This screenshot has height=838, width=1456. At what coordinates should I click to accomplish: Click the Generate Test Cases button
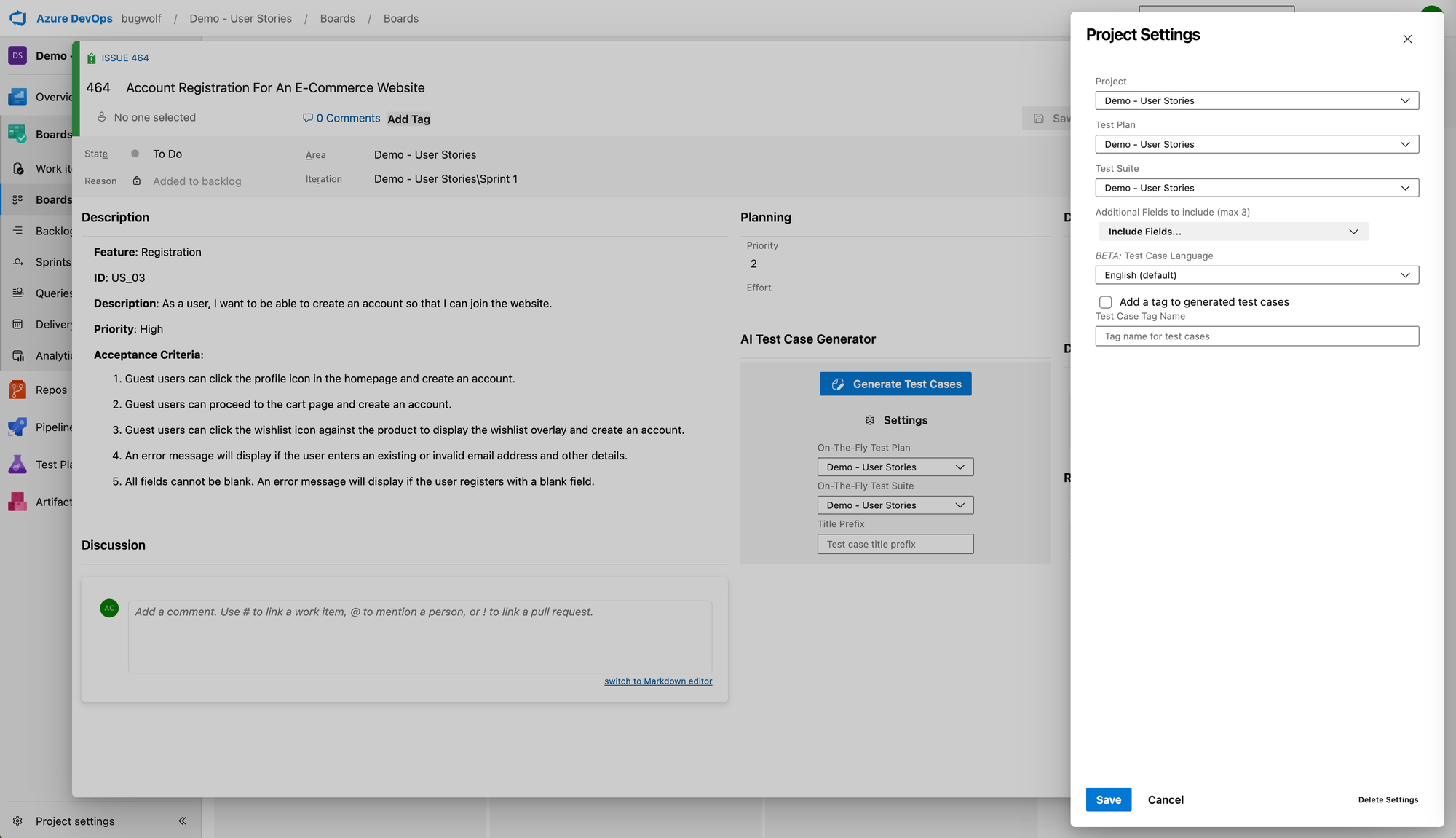click(895, 384)
